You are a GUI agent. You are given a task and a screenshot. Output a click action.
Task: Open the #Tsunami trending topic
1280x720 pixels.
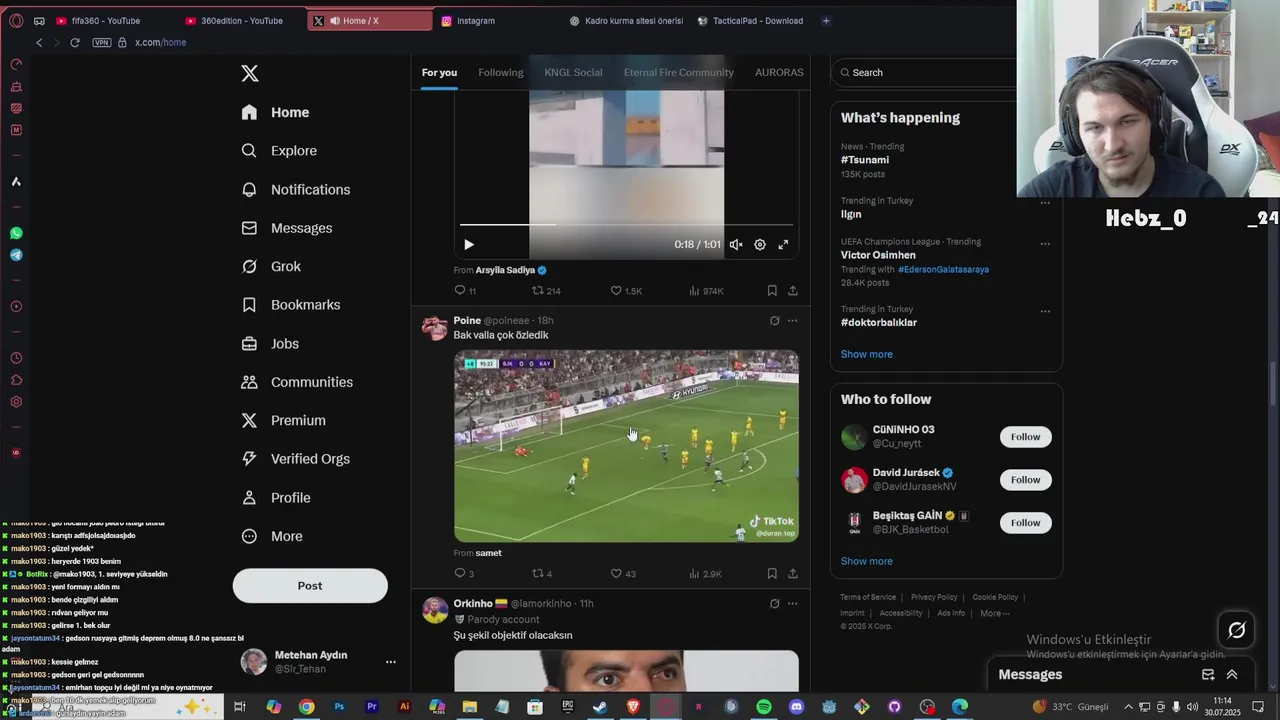click(864, 160)
